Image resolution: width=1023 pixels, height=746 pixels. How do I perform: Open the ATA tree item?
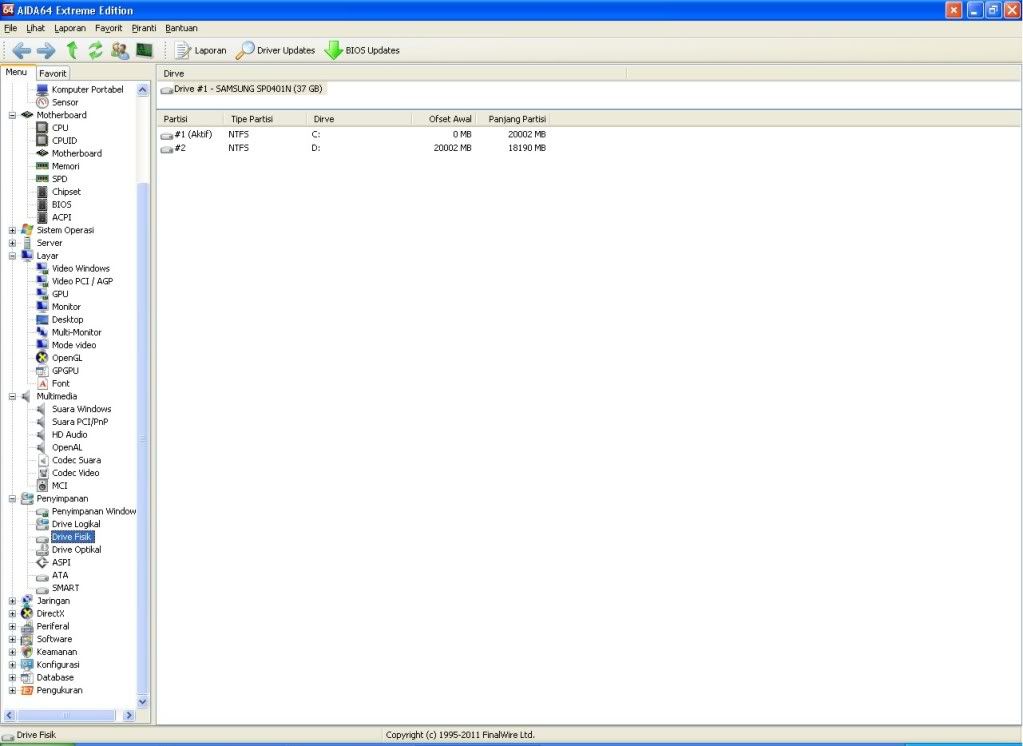click(60, 576)
